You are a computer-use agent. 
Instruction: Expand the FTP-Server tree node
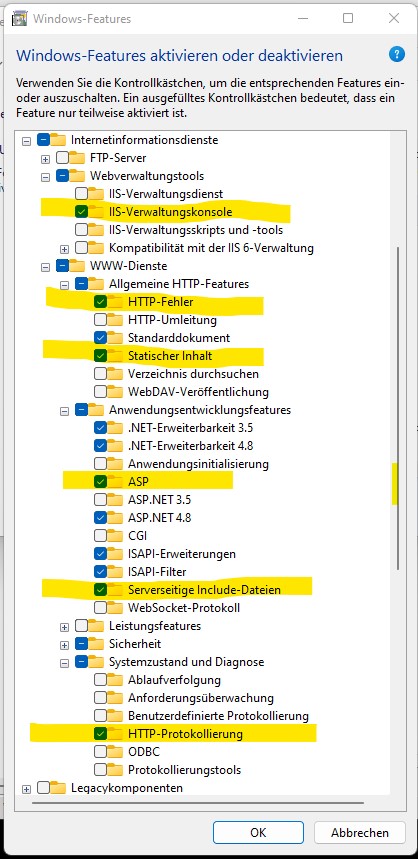45,159
